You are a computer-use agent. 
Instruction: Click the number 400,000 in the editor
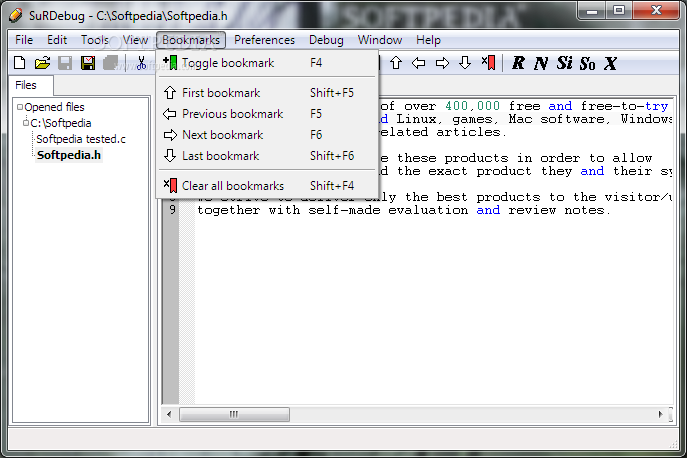point(472,106)
